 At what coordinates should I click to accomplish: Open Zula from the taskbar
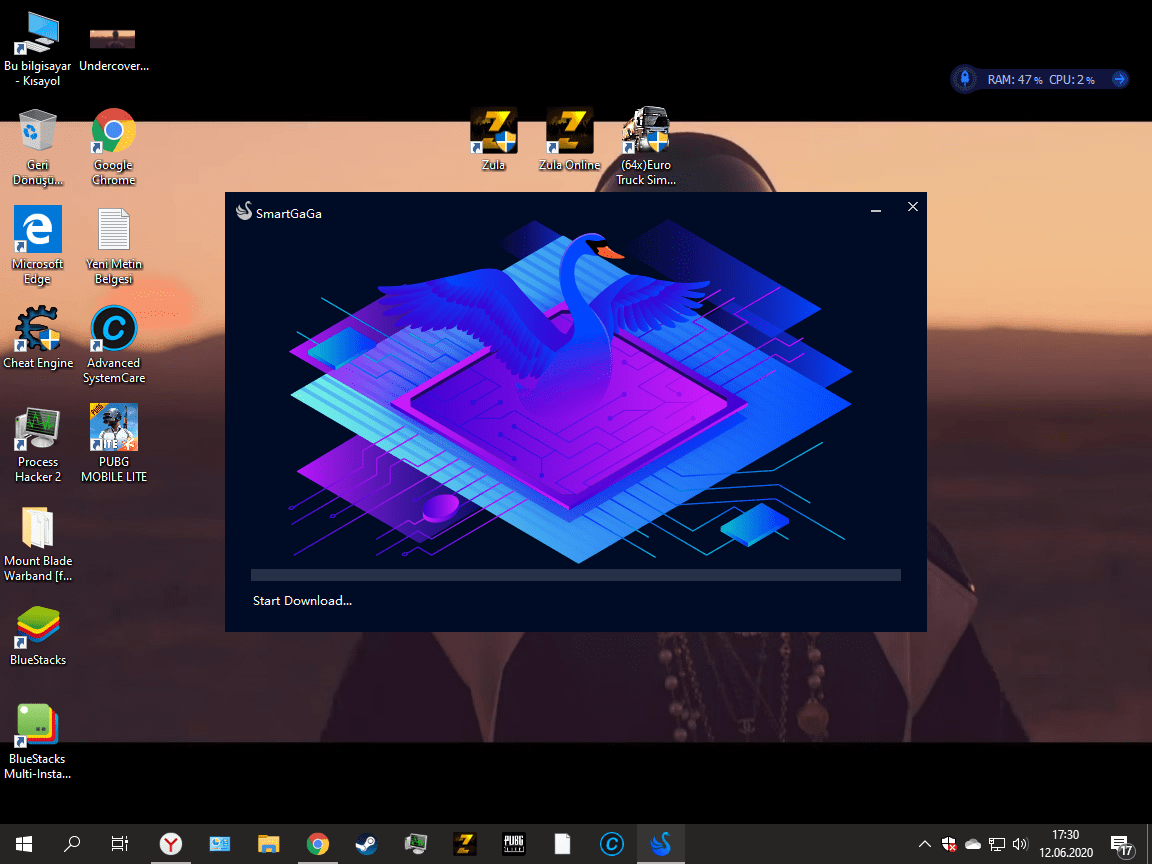(x=465, y=844)
